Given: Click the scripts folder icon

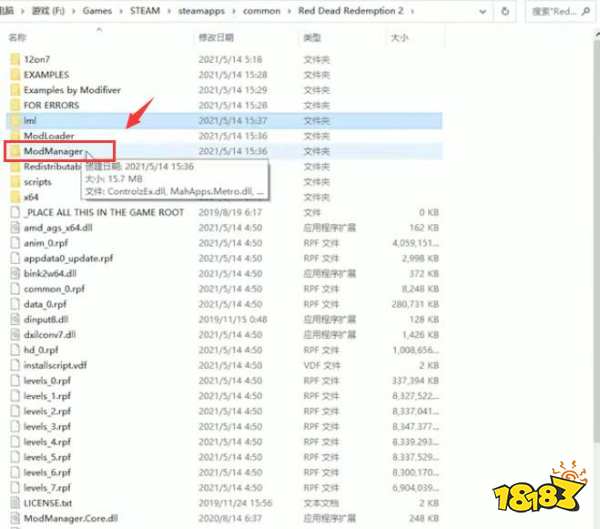Looking at the screenshot, I should [x=15, y=182].
